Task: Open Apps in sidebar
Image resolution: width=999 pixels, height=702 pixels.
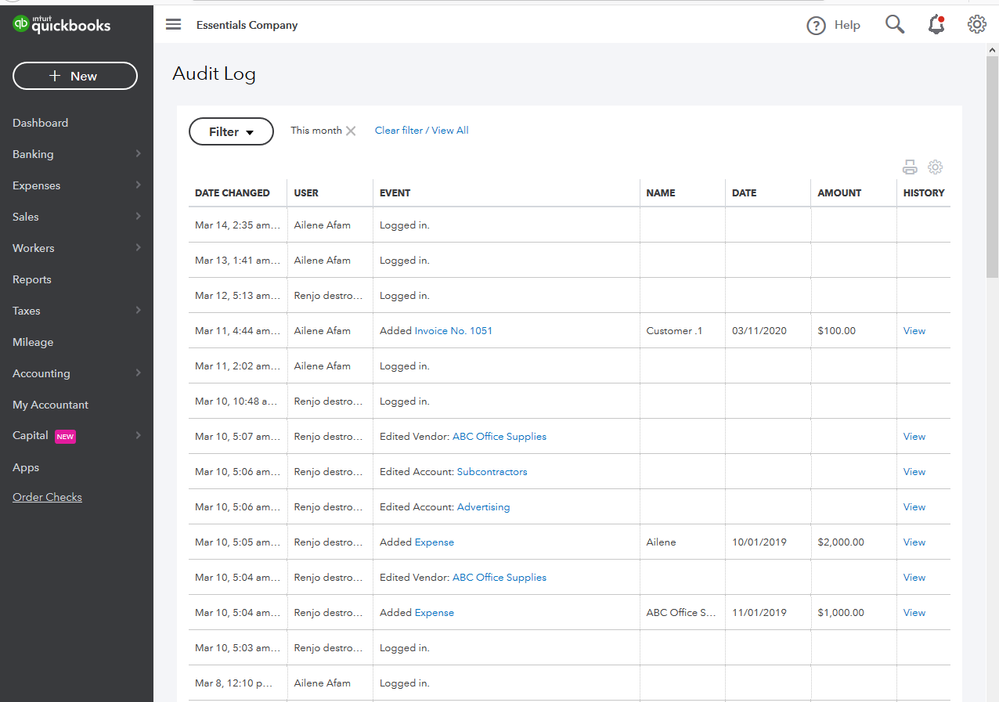Action: (25, 468)
